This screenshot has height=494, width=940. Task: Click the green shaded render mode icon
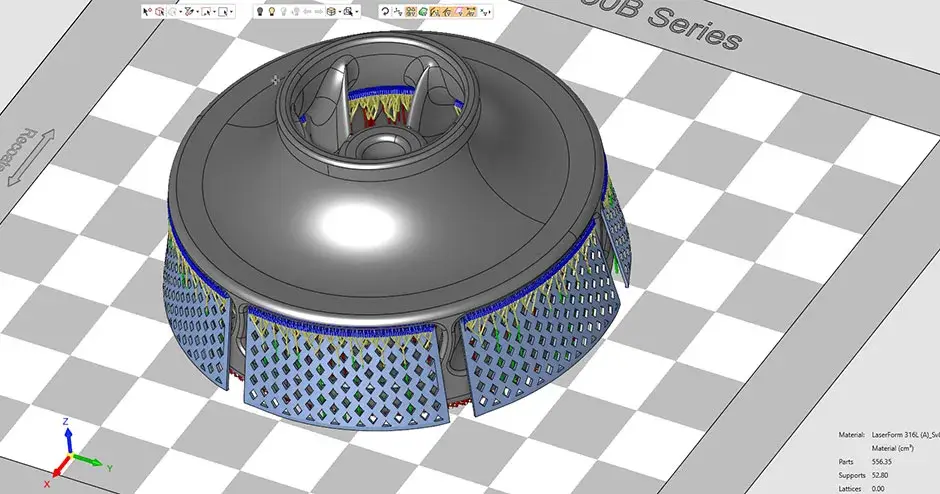pos(423,12)
